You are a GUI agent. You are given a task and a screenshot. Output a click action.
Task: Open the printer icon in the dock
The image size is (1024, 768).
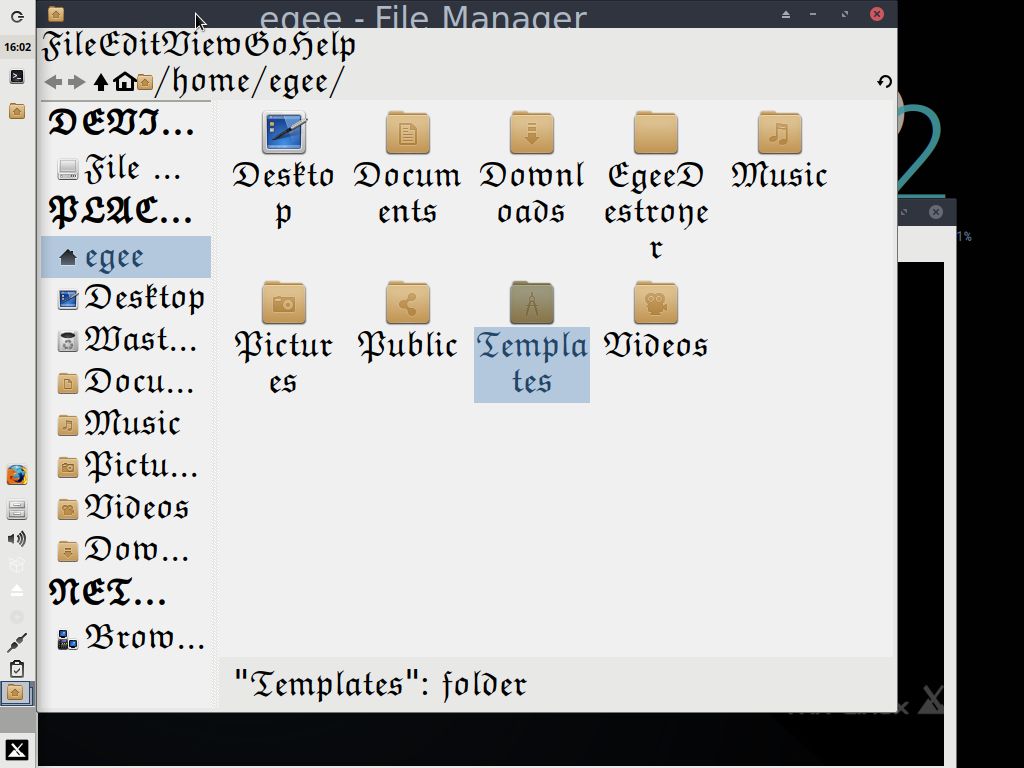(16, 509)
